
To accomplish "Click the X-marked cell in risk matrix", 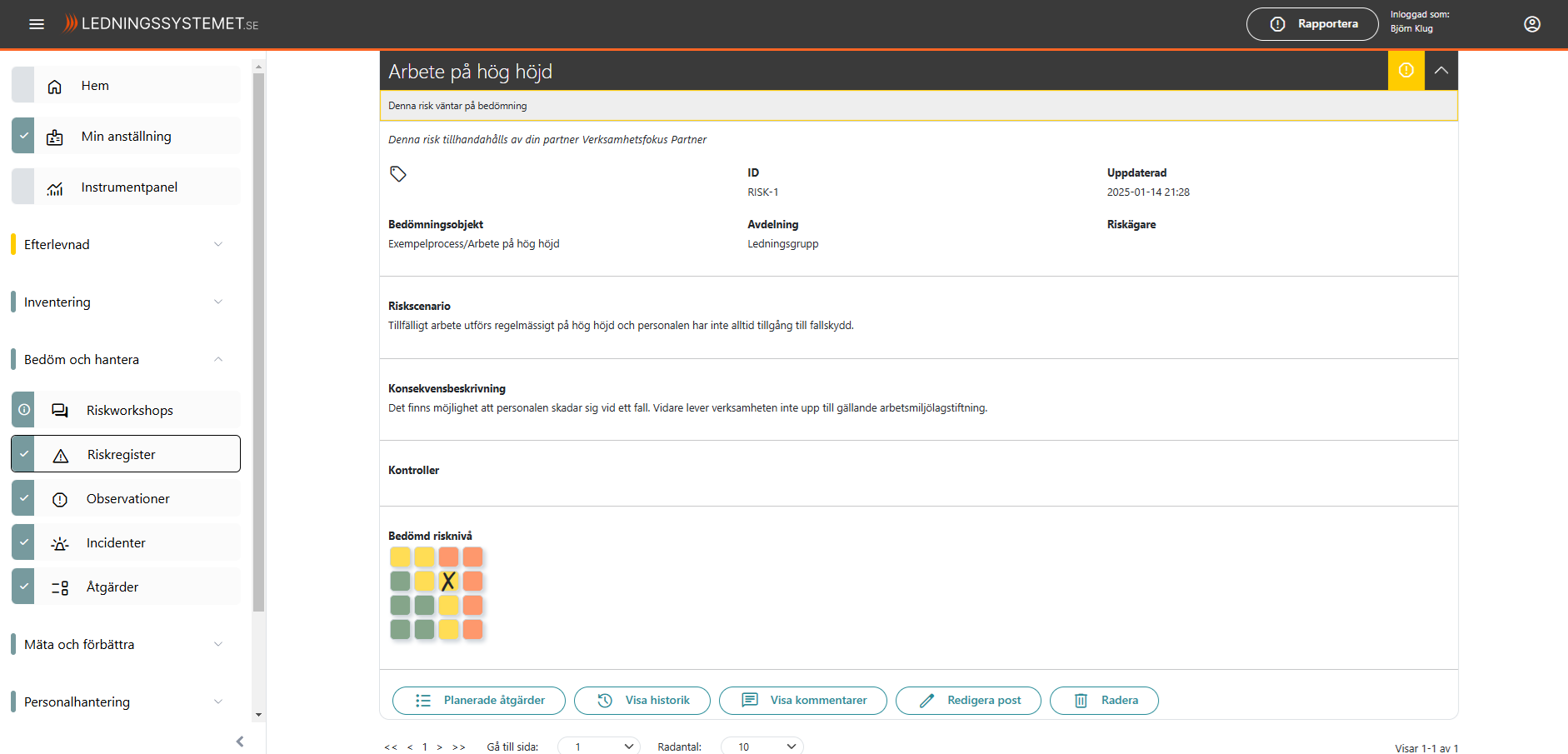I will click(x=448, y=581).
